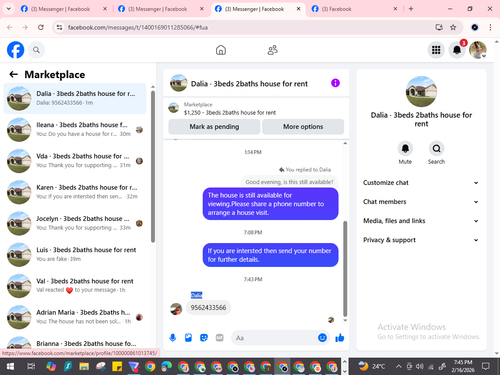
Task: Expand the Customize chat section
Action: pyautogui.click(x=421, y=183)
